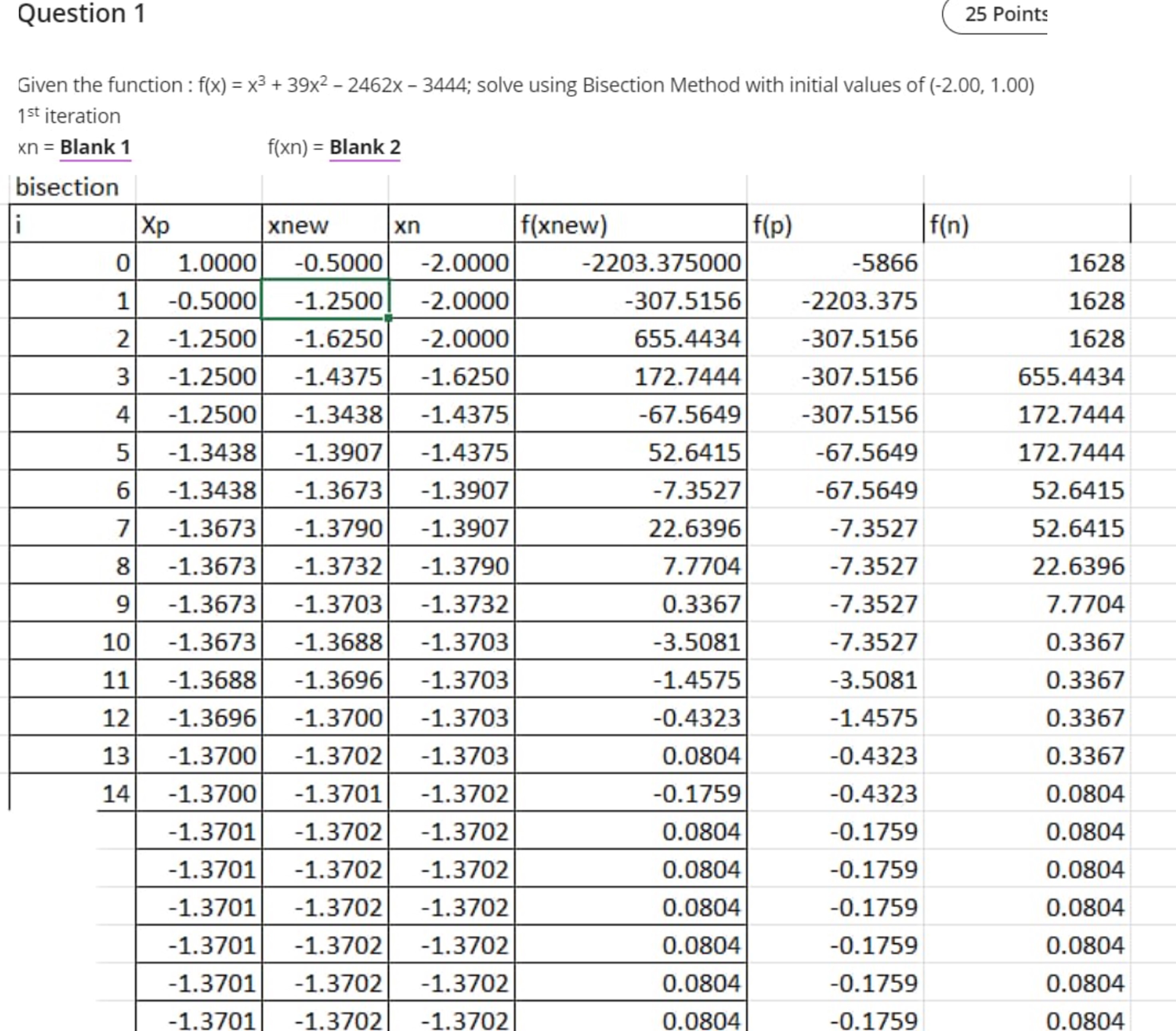
Task: Select the highlighted xnew cell -1.2500
Action: pos(325,300)
